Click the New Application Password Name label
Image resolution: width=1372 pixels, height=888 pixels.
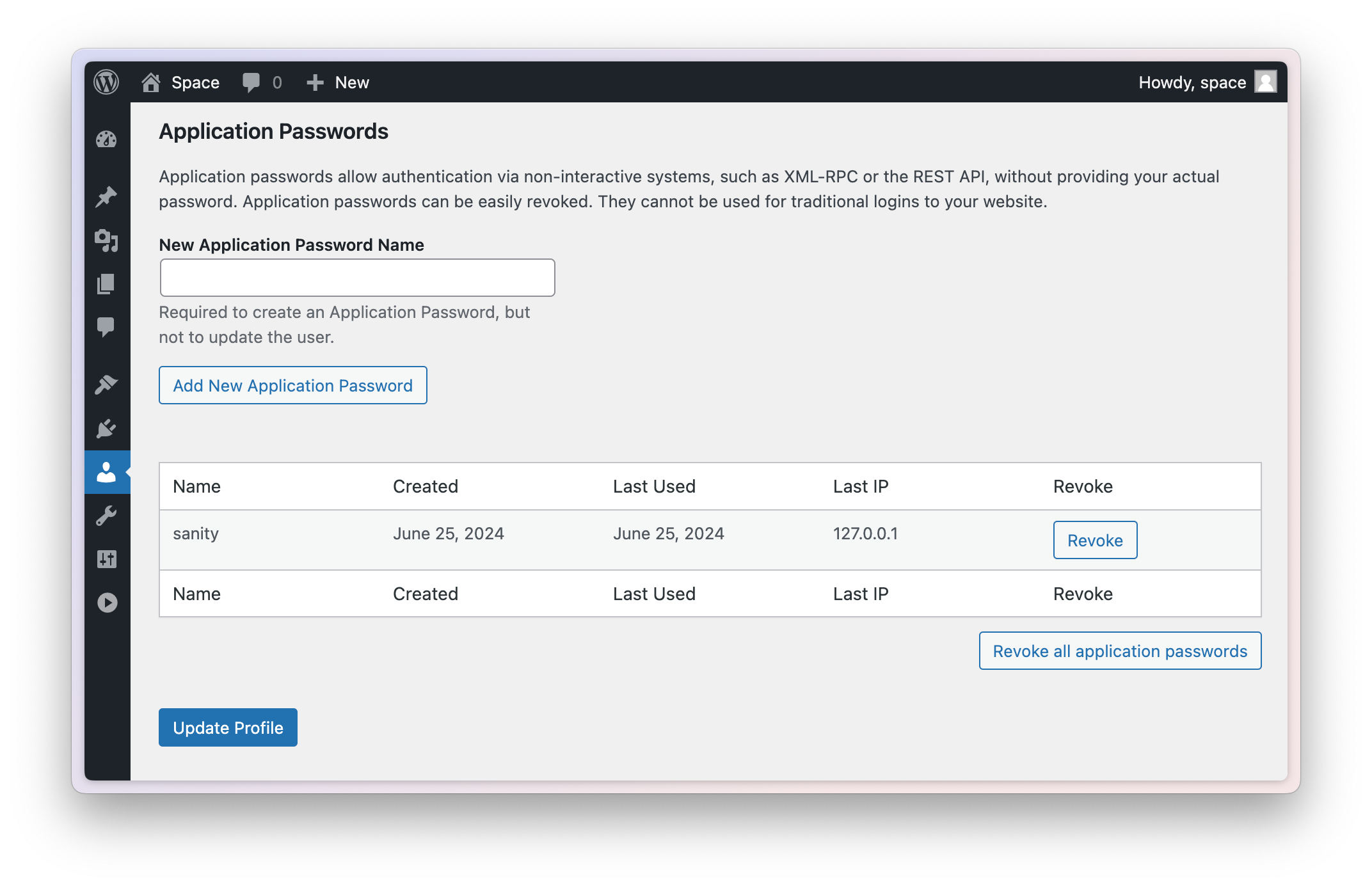click(291, 244)
